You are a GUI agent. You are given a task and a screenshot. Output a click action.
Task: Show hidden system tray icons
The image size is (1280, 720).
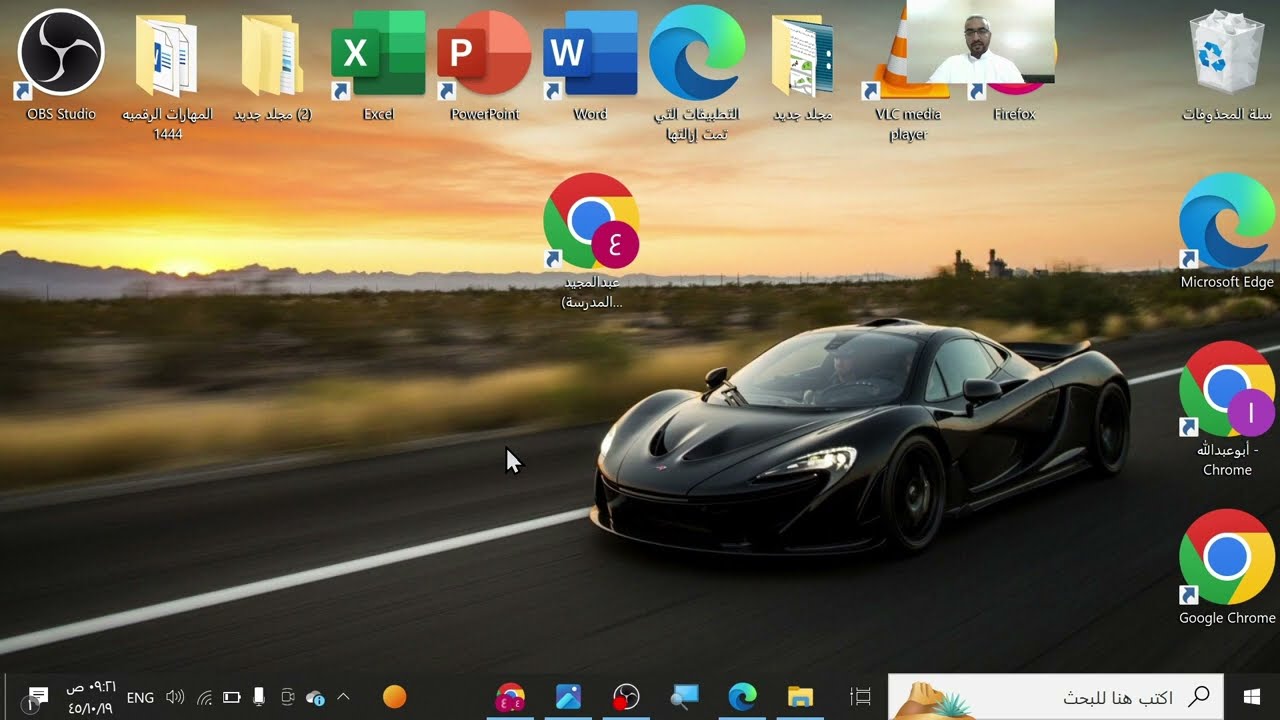coord(343,697)
